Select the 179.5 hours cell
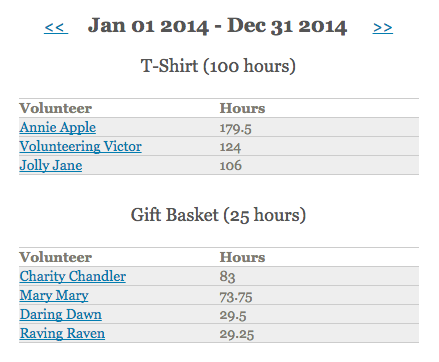Image resolution: width=439 pixels, height=362 pixels. click(235, 129)
